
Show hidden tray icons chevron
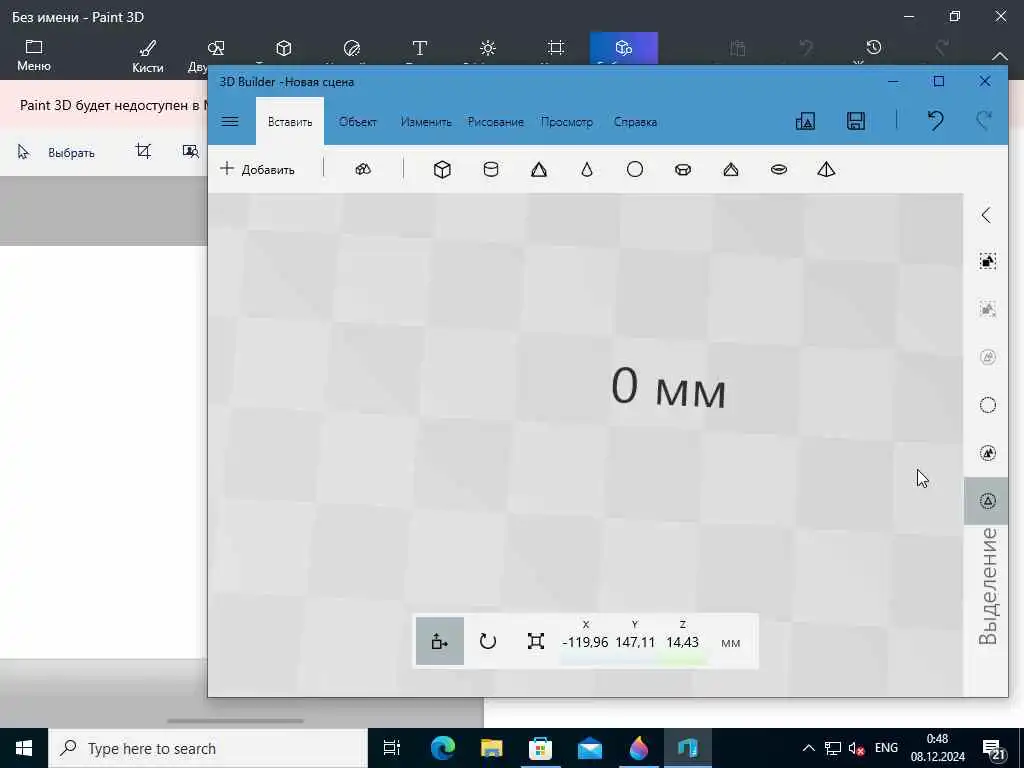tap(808, 748)
